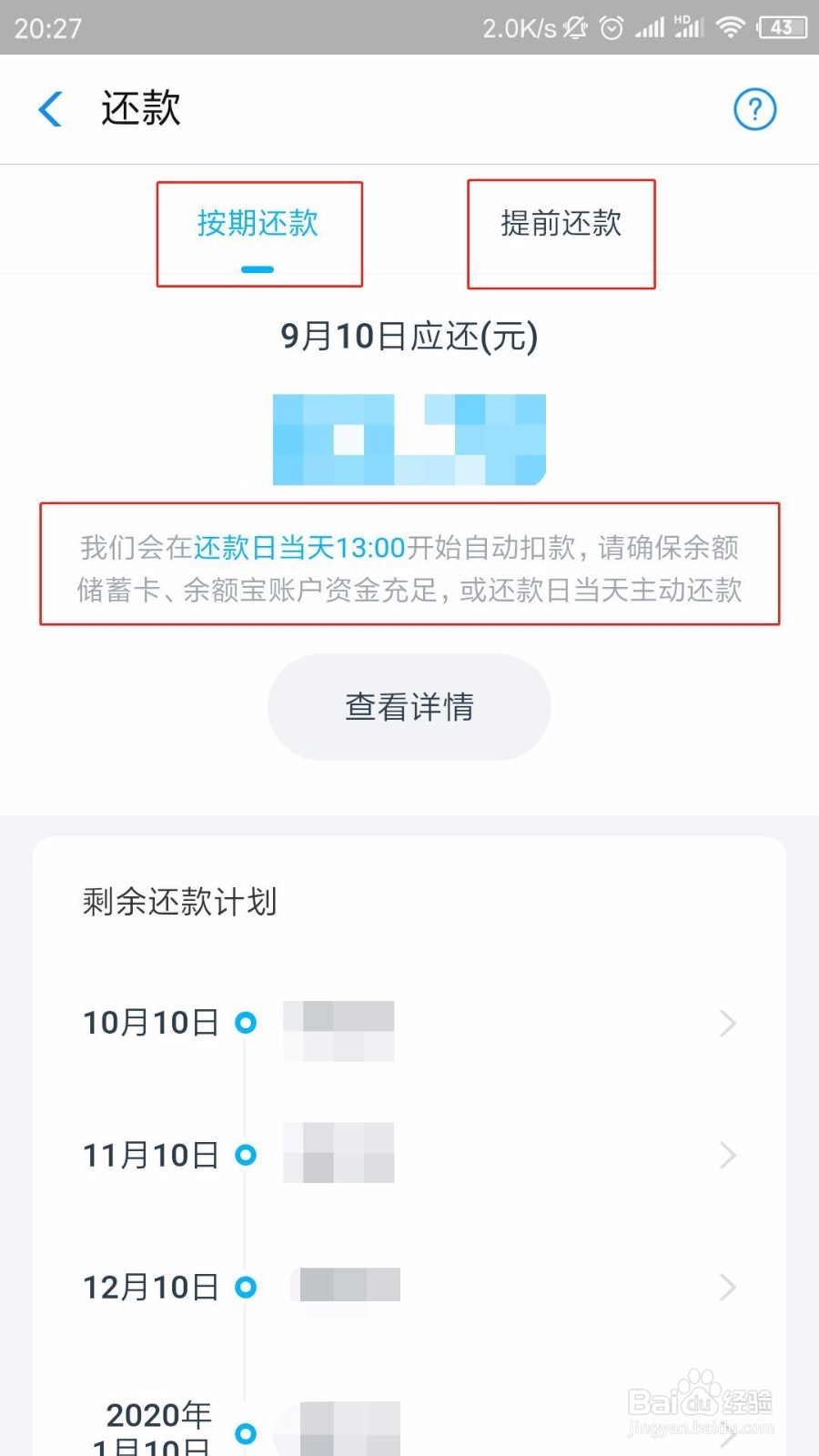This screenshot has width=819, height=1456.
Task: Expand details for the 11月10日 installment
Action: 726,1156
